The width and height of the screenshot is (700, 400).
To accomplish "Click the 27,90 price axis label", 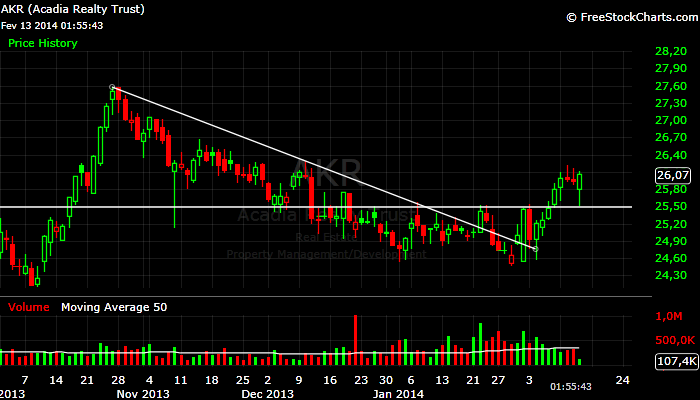I will 671,68.
